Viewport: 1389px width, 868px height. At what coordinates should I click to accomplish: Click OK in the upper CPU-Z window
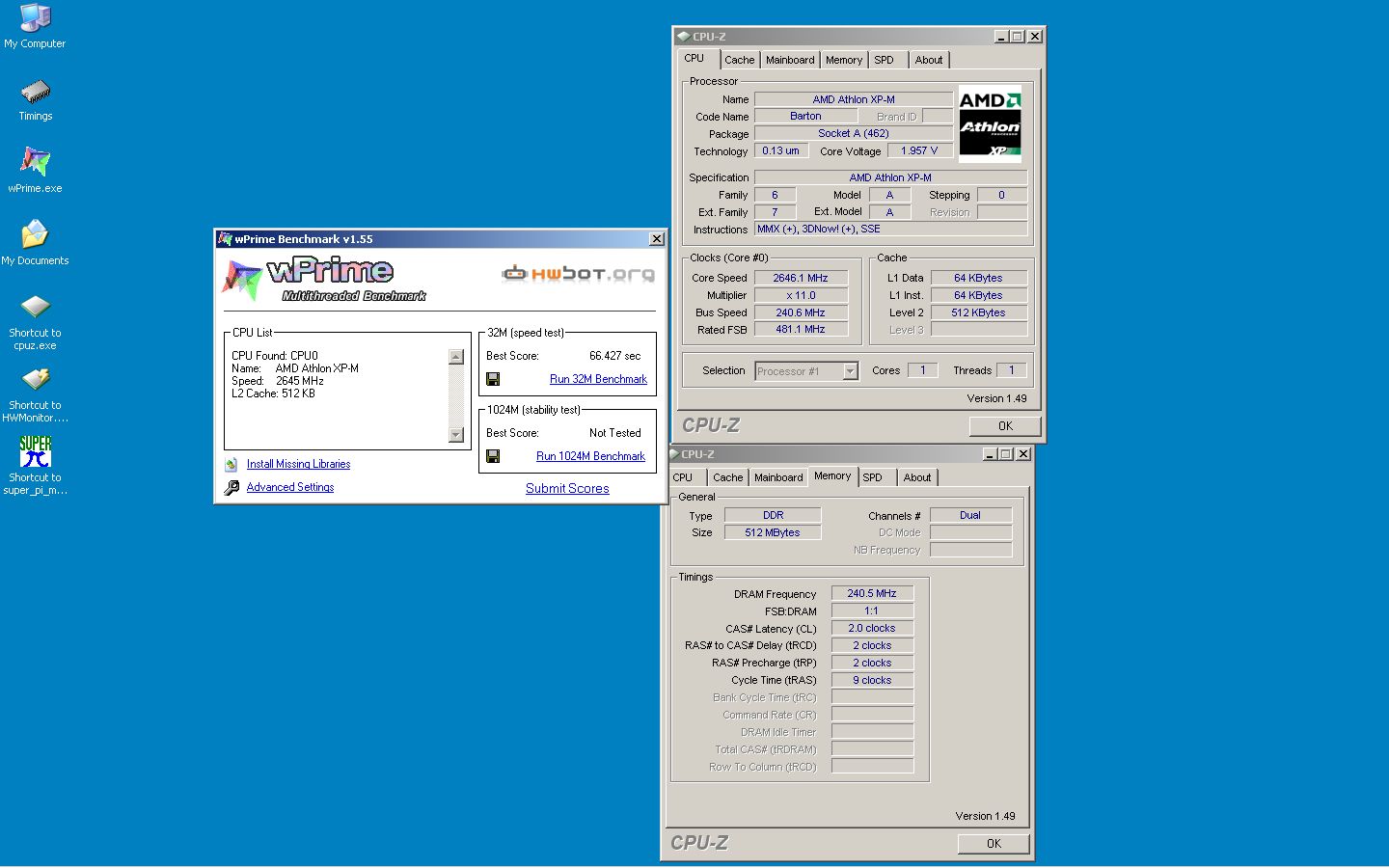point(1005,425)
